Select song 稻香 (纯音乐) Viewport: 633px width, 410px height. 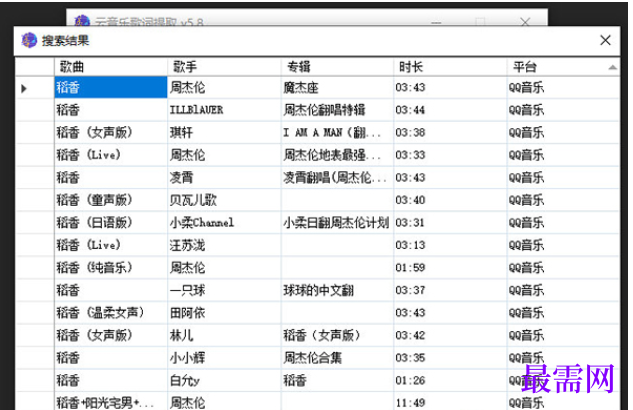tap(111, 268)
